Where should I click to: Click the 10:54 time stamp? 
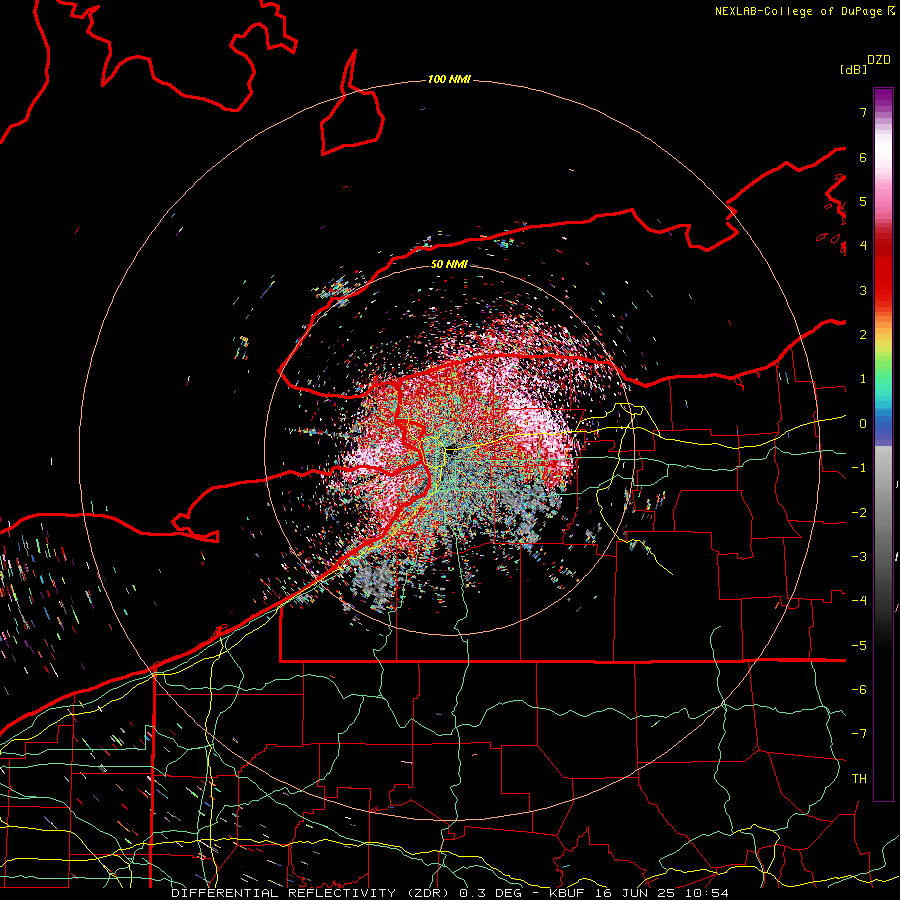point(706,893)
